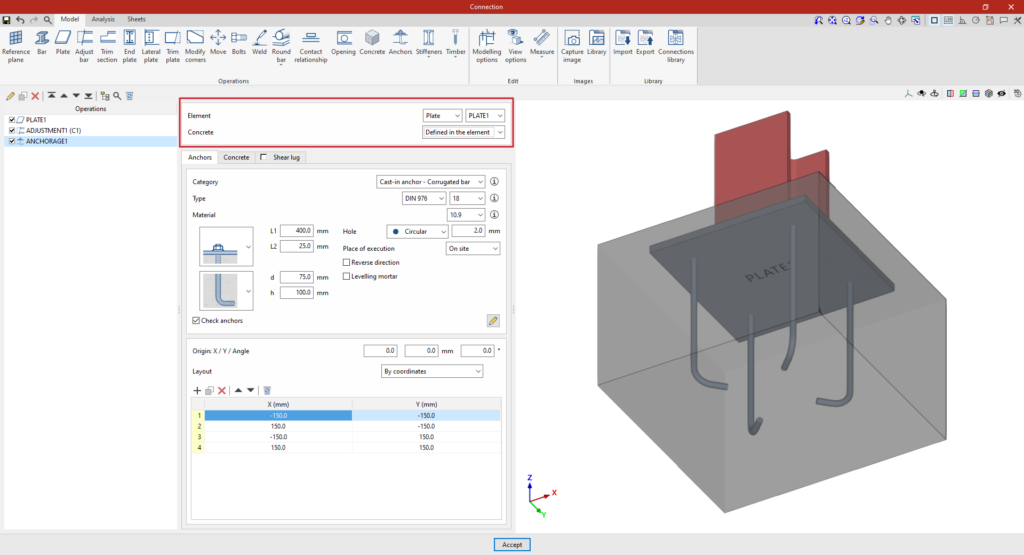Open the Concrete tab in panel

click(x=236, y=157)
